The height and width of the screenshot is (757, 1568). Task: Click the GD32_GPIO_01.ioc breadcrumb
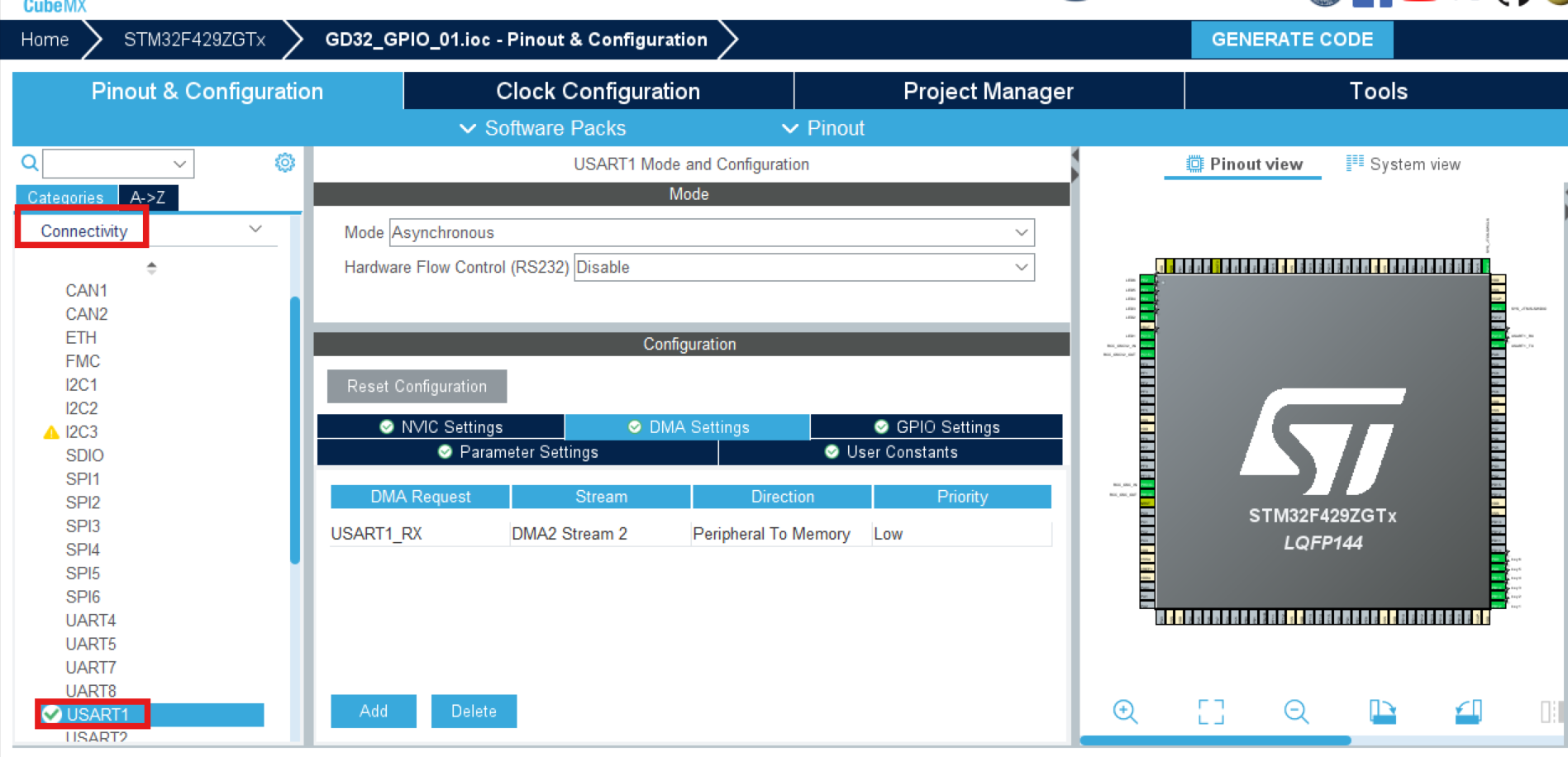pos(516,40)
